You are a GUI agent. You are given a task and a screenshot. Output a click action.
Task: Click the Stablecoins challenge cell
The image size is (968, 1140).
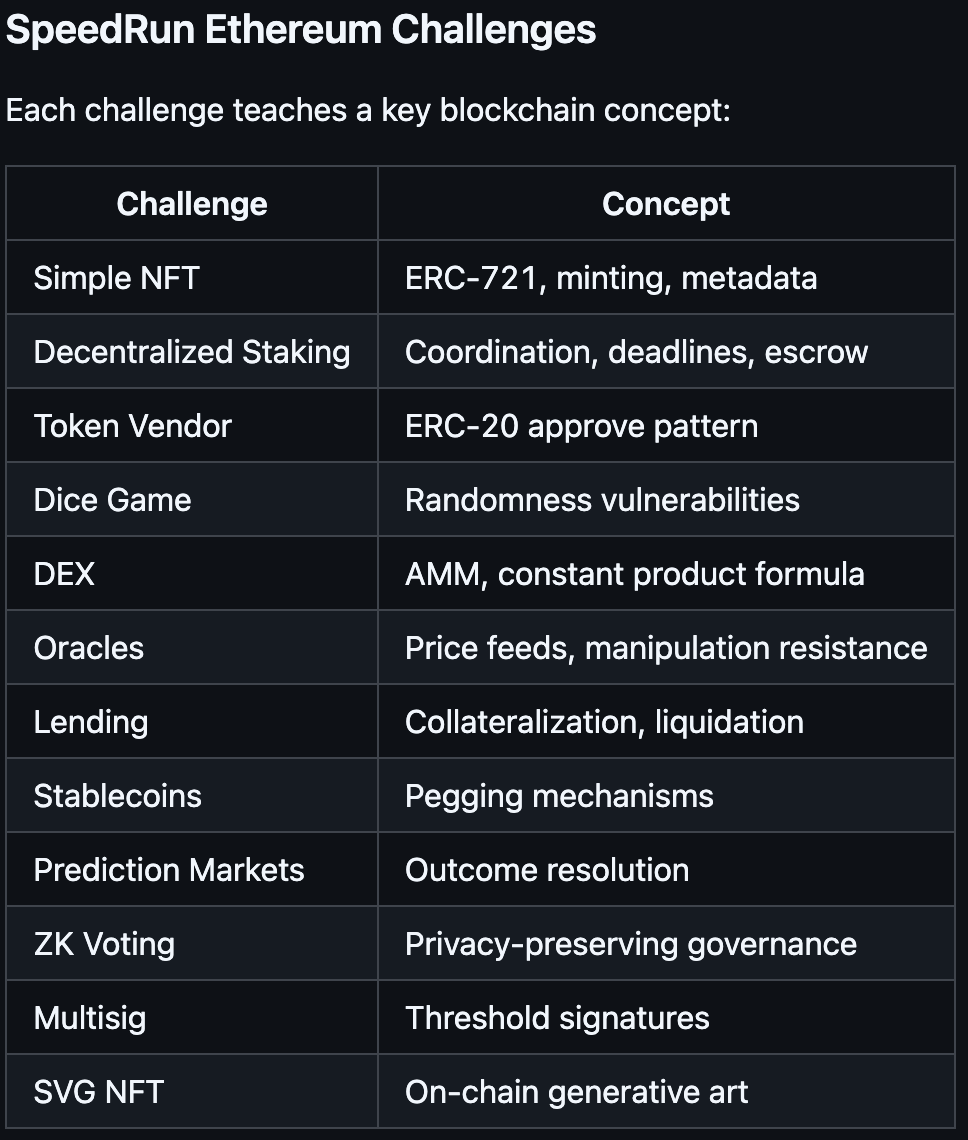pos(192,796)
